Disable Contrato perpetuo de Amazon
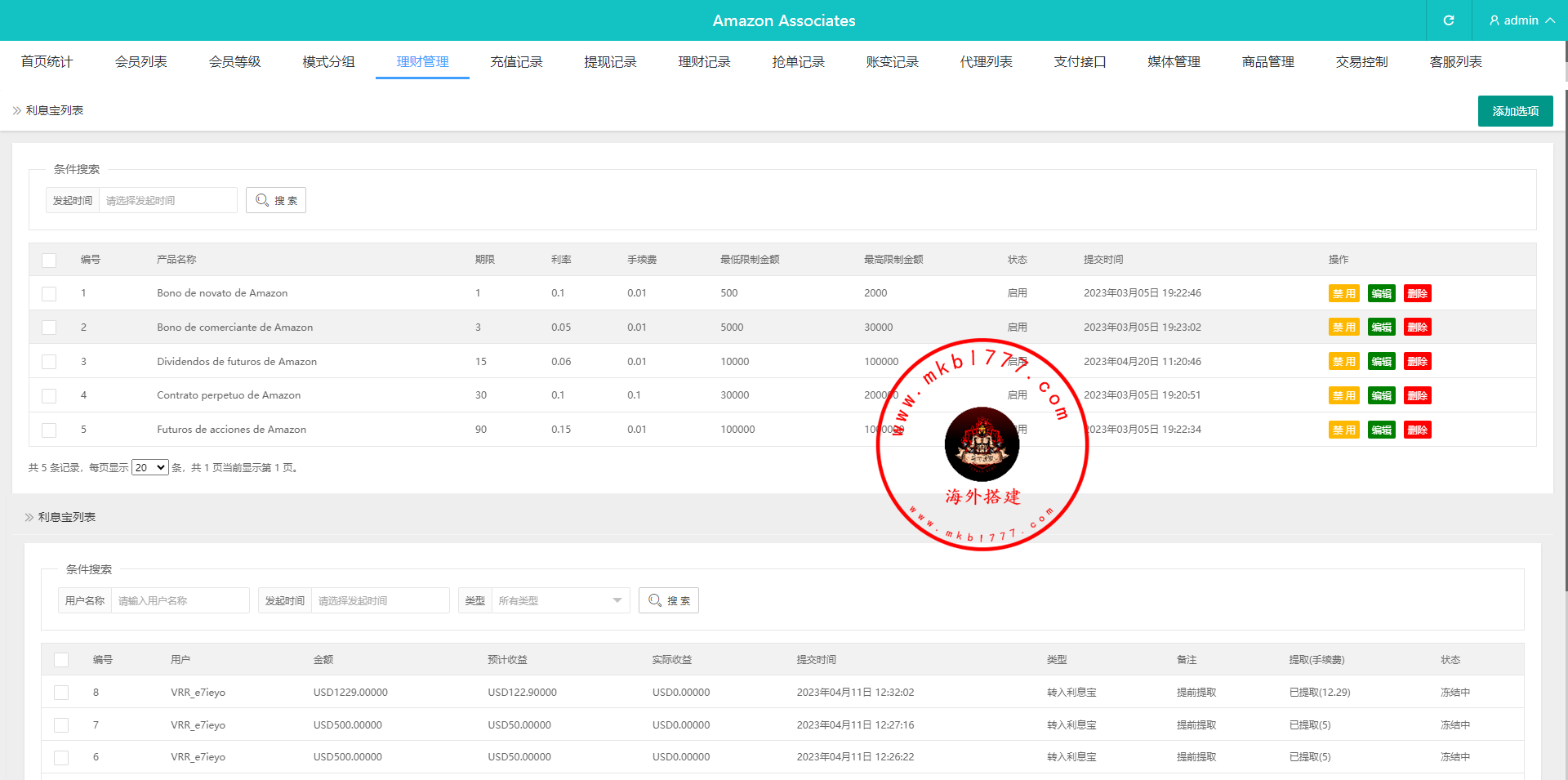The width and height of the screenshot is (1568, 780). [x=1343, y=396]
